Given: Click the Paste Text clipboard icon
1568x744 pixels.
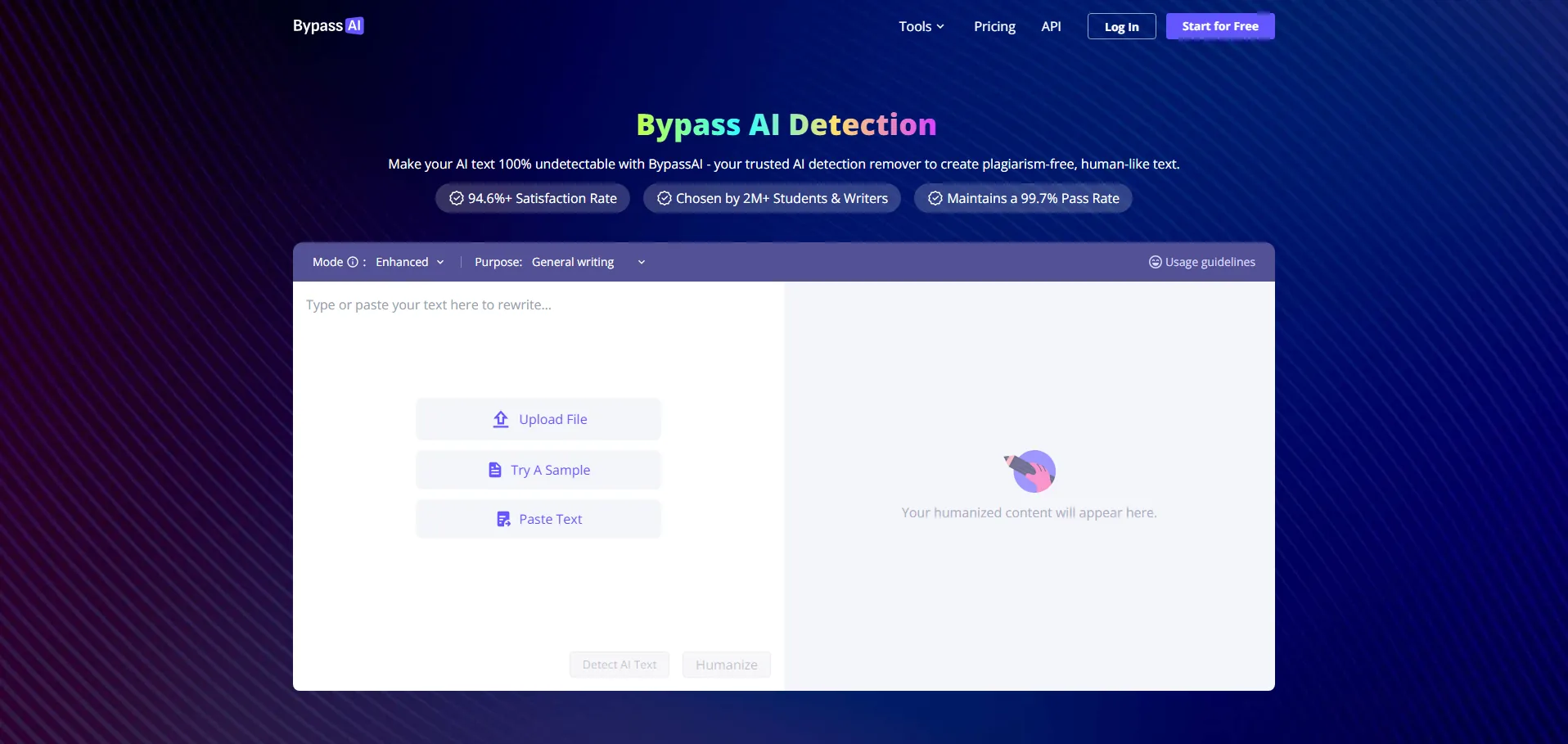Looking at the screenshot, I should point(503,519).
